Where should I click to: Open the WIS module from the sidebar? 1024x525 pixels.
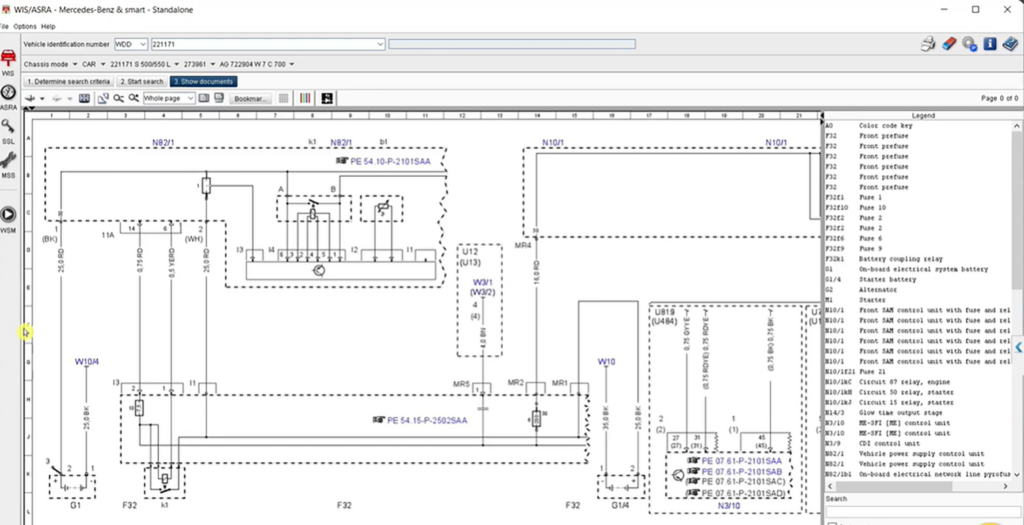(x=8, y=63)
